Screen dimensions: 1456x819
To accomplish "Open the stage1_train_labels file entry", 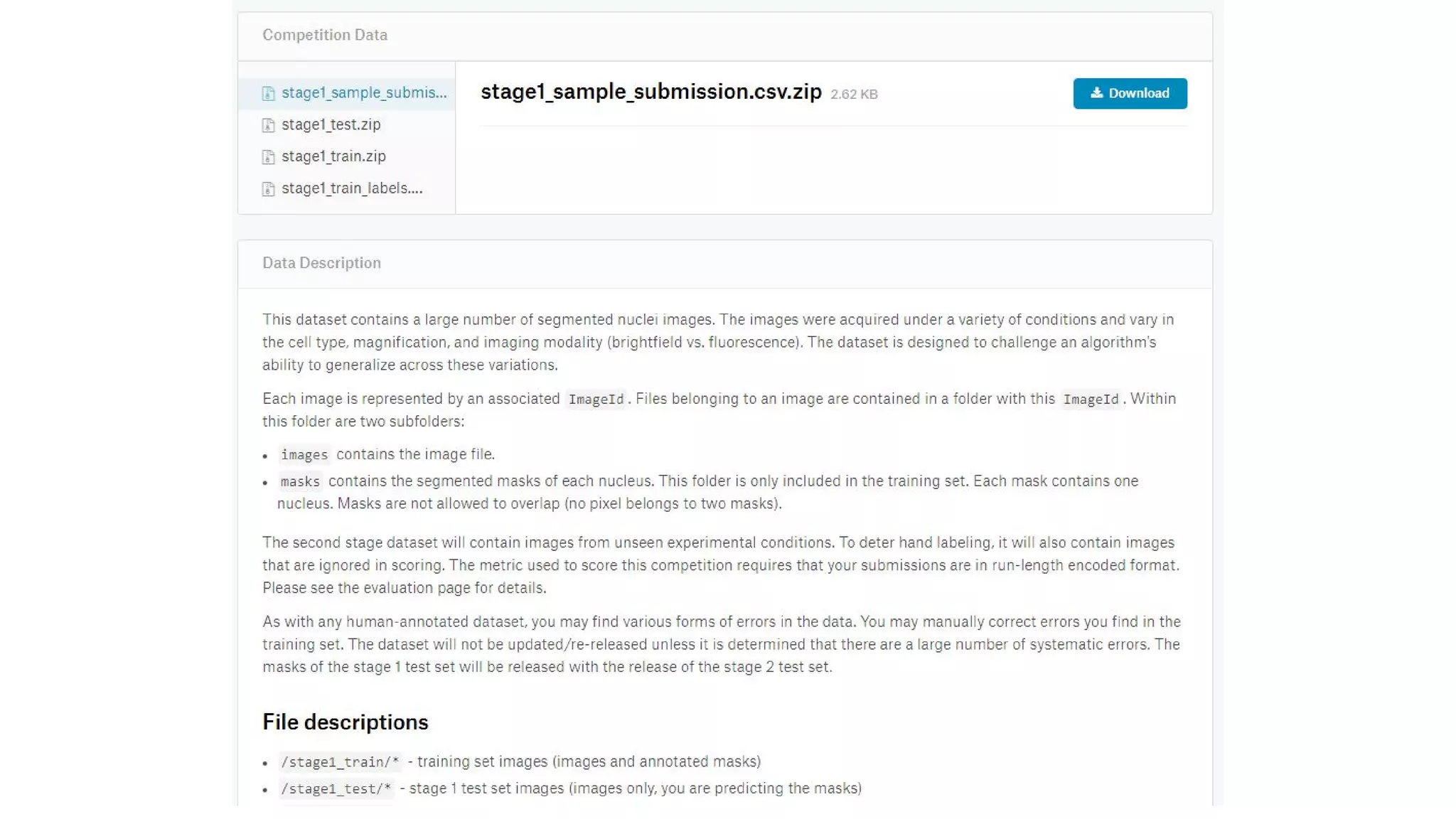I will coord(352,188).
